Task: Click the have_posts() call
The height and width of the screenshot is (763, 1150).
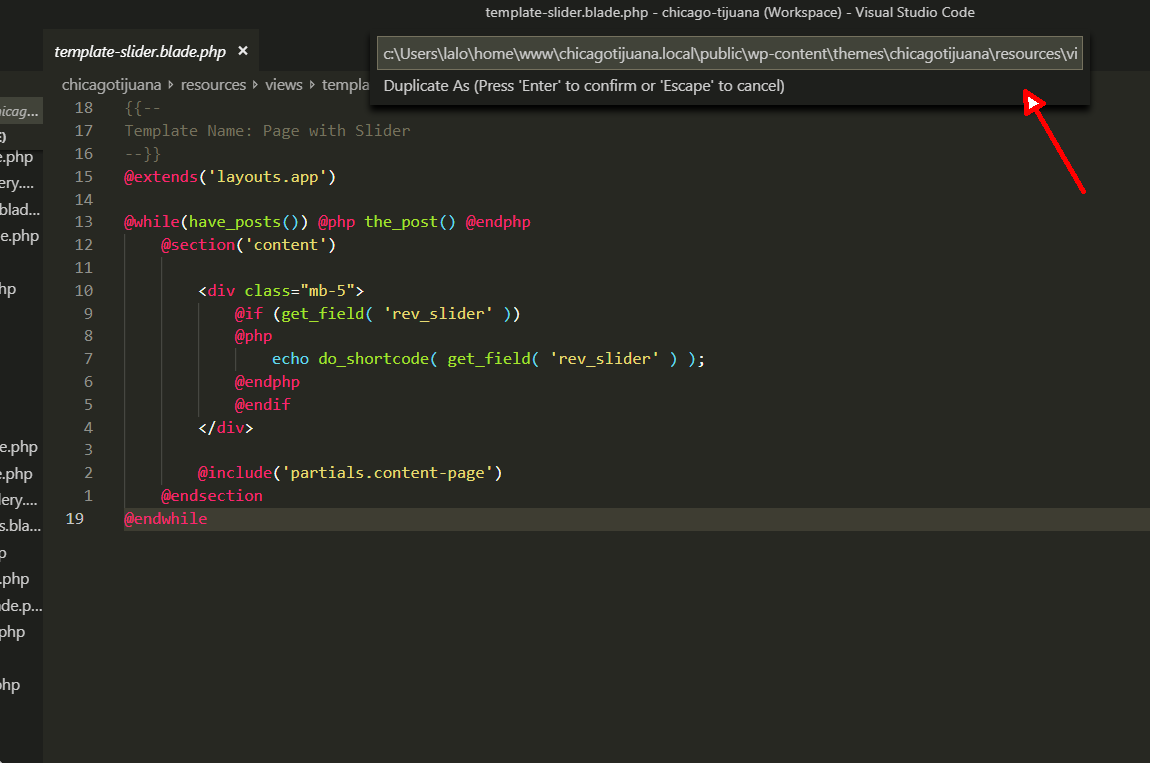Action: [x=243, y=222]
